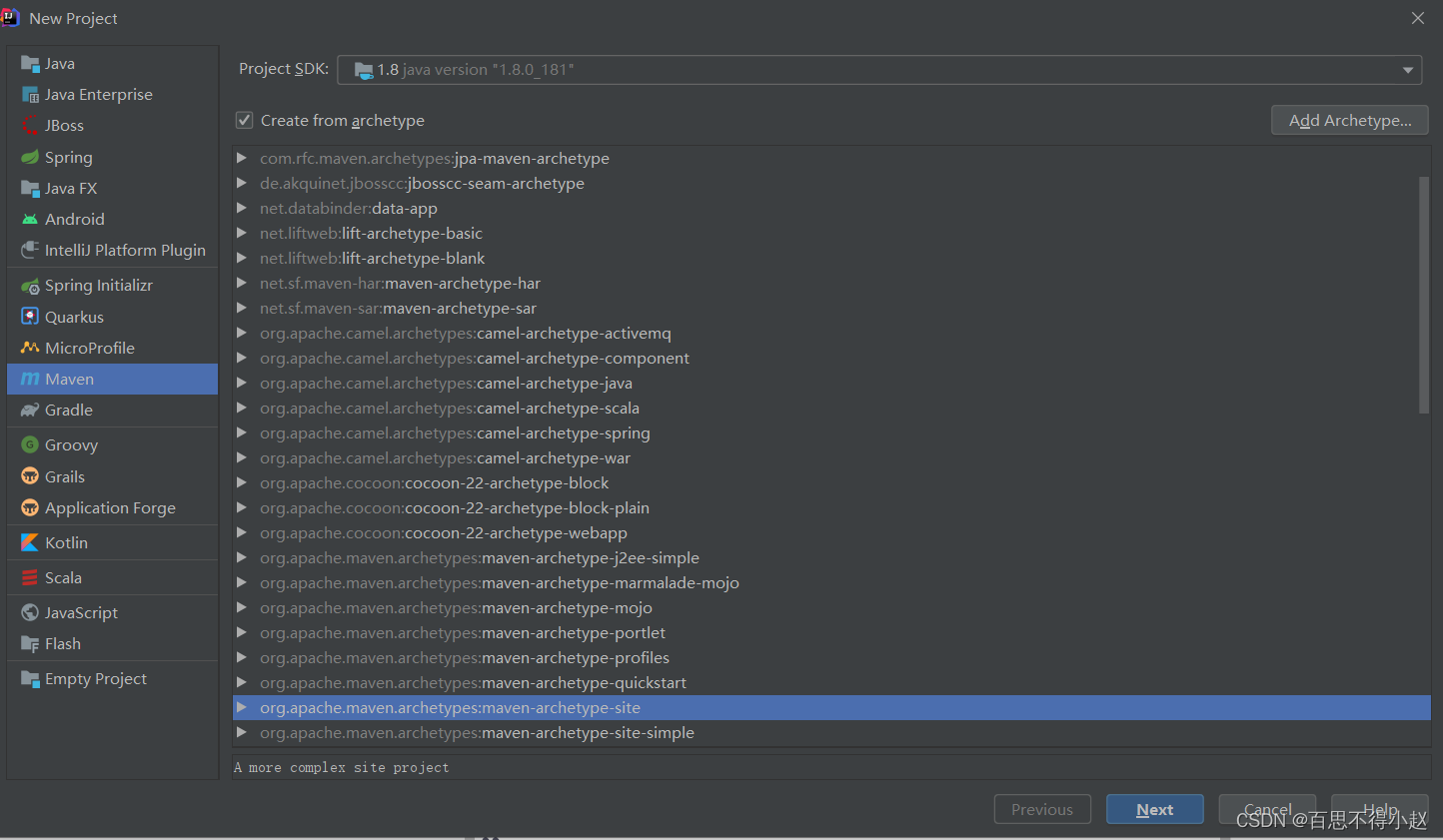The image size is (1443, 840).
Task: Select Spring Initializr project type
Action: coord(113,286)
